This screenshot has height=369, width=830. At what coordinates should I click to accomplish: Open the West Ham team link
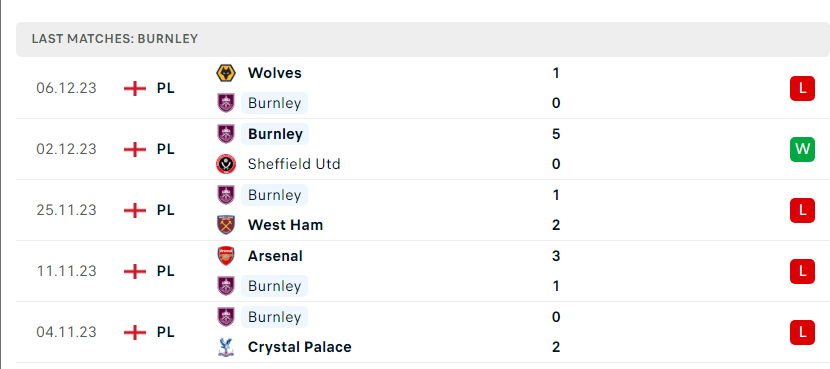click(x=285, y=225)
